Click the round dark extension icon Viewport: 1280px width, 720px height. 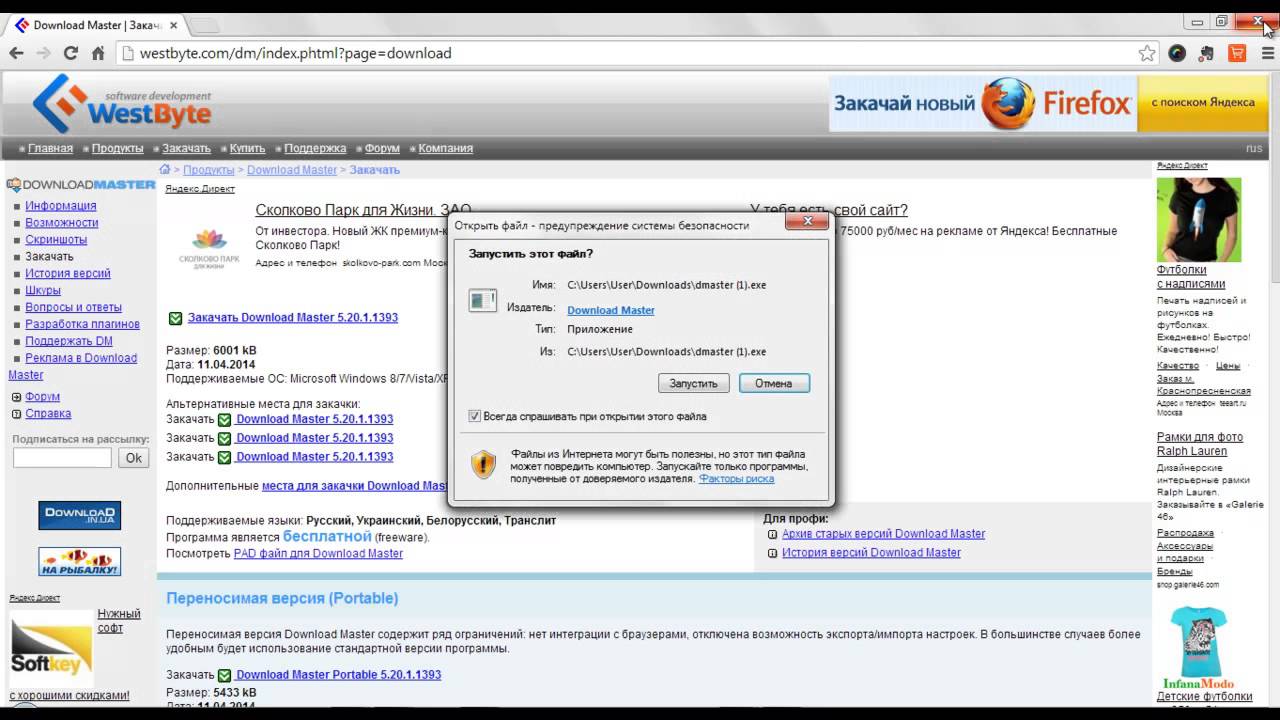coord(1177,53)
